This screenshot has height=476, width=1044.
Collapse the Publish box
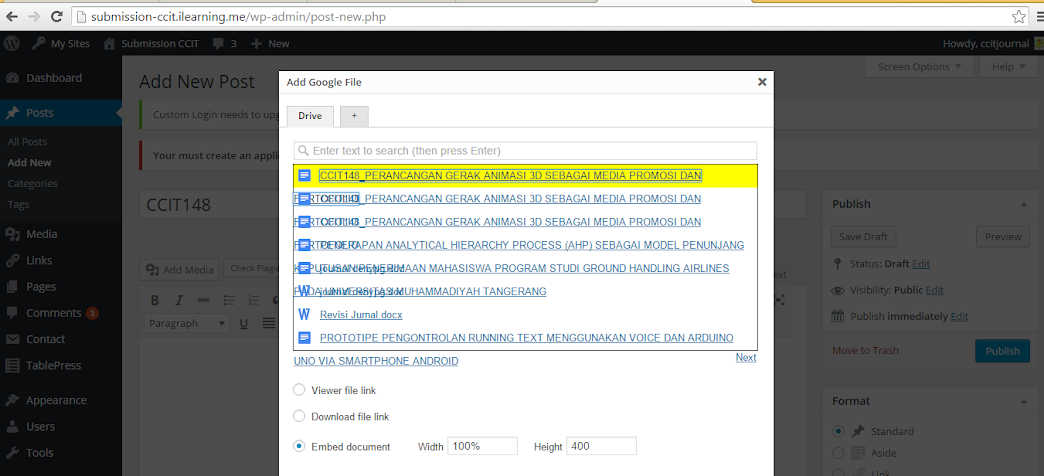tap(1023, 204)
